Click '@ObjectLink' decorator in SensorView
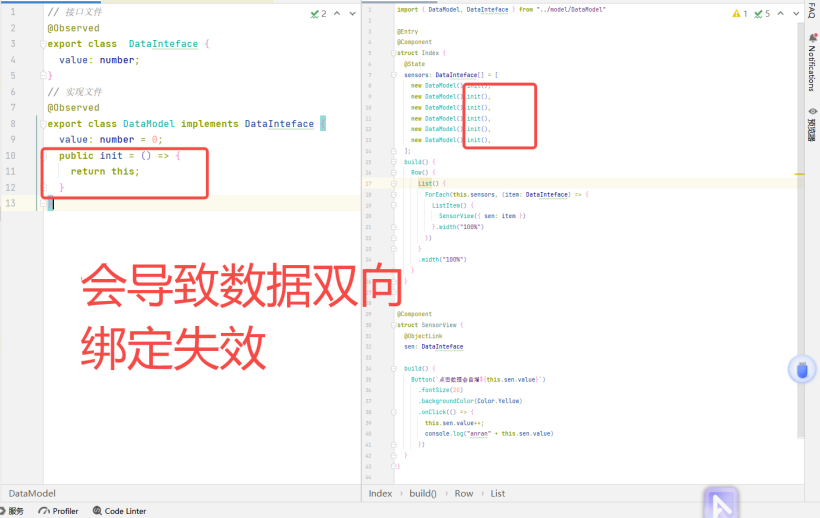Screen dimensions: 820x518 [423, 336]
